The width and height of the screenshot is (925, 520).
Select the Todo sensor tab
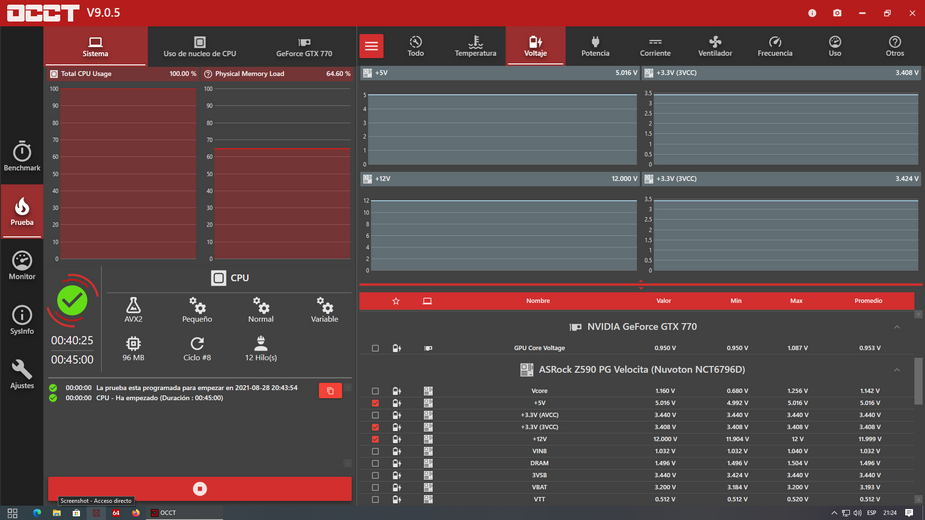pyautogui.click(x=415, y=46)
